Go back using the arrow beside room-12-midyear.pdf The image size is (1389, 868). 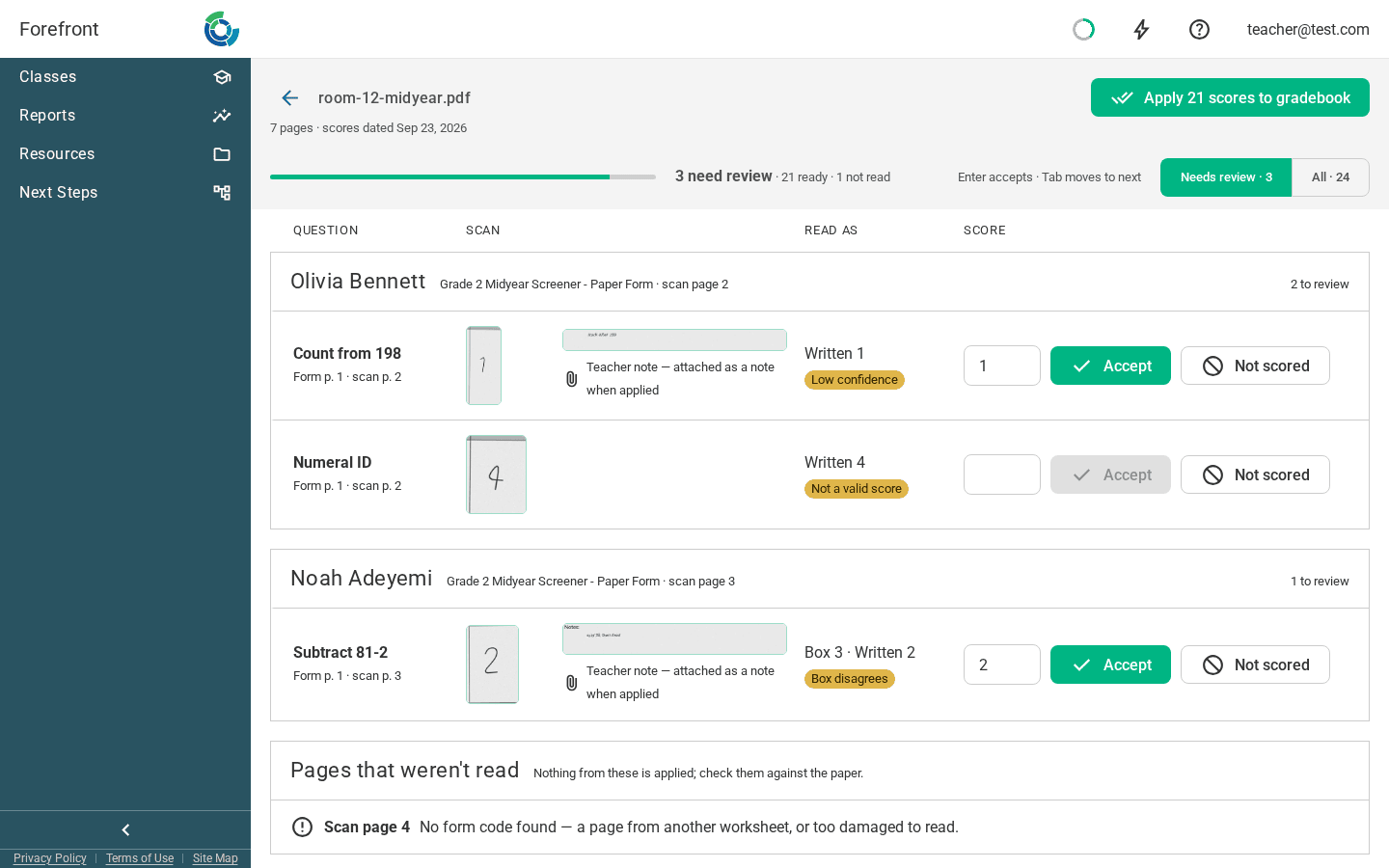pos(289,97)
